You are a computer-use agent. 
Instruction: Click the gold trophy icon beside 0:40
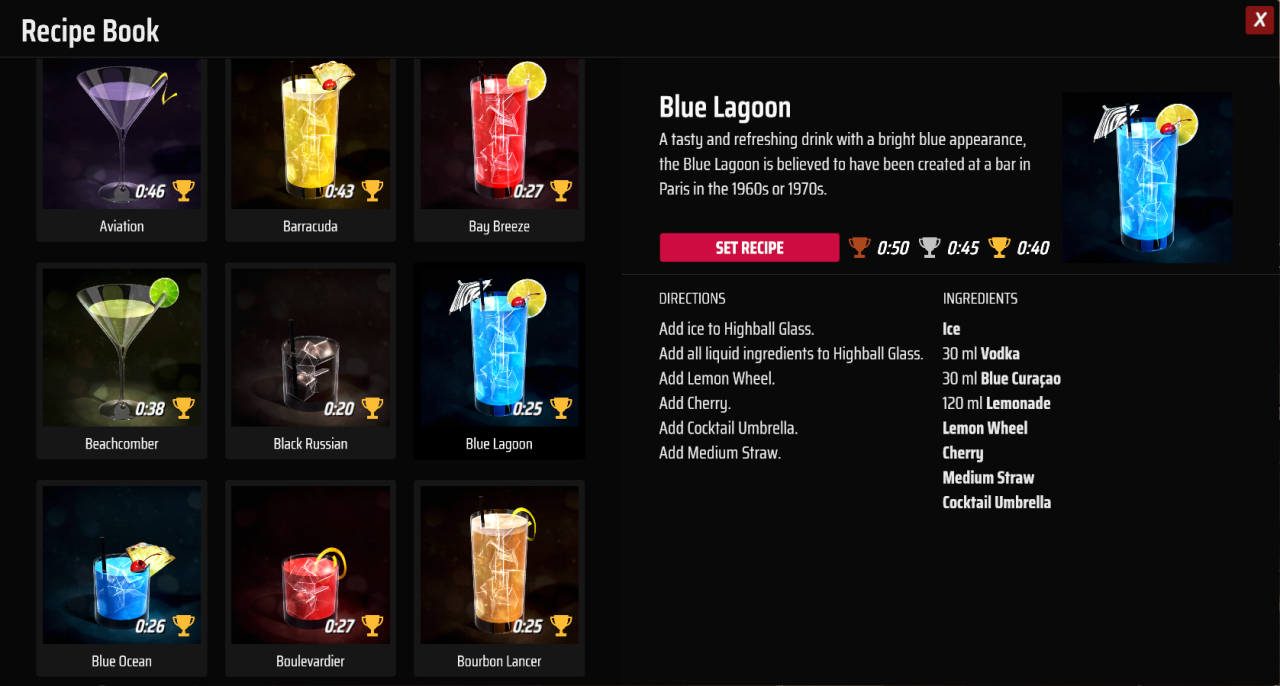pos(999,247)
